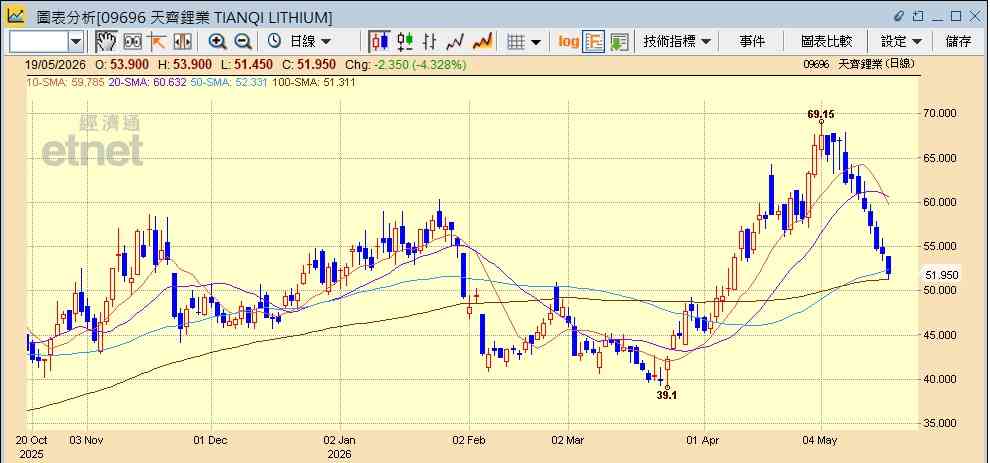Screen dimensions: 990x463
Task: Switch to orange area chart style
Action: tap(482, 42)
